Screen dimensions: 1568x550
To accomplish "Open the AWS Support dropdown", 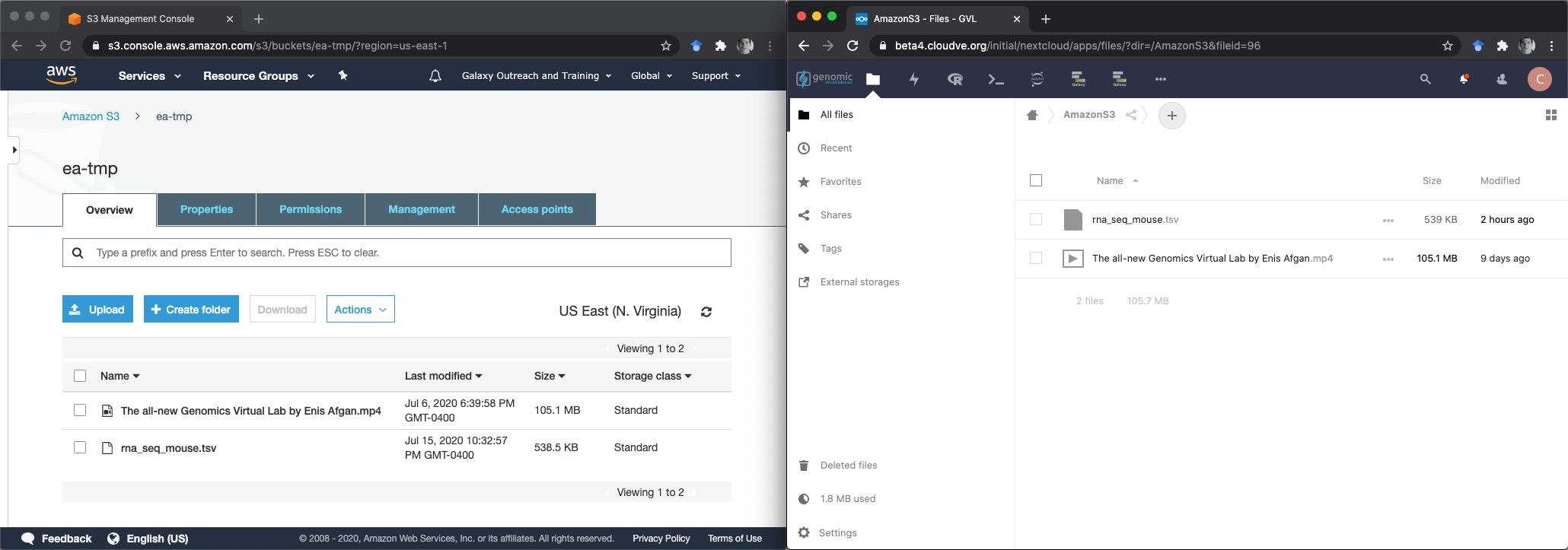I will click(716, 75).
